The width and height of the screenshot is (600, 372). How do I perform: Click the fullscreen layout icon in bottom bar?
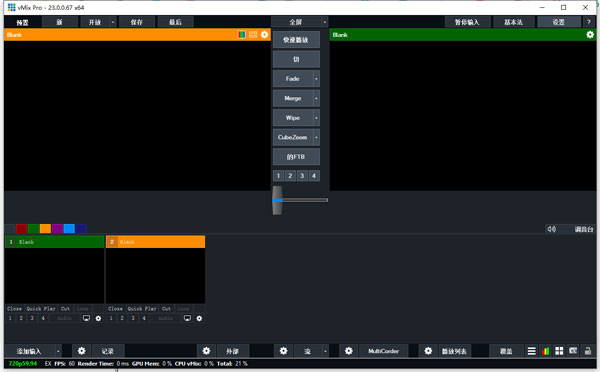573,351
